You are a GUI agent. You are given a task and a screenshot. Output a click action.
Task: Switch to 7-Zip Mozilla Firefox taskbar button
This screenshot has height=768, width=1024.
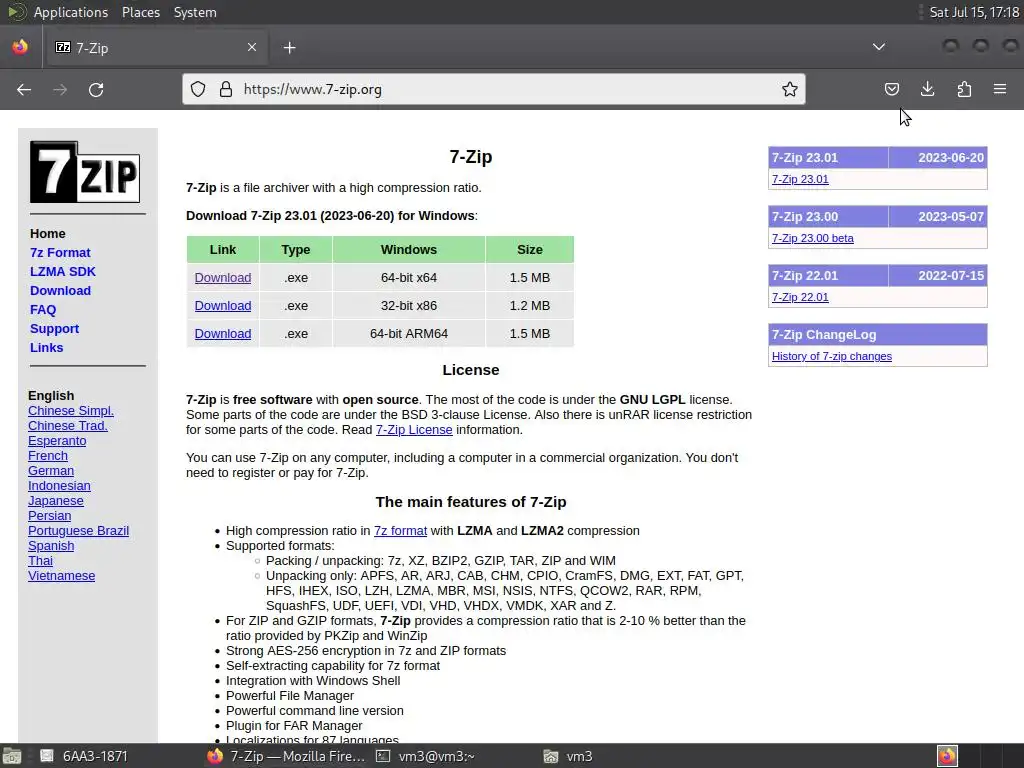click(286, 756)
